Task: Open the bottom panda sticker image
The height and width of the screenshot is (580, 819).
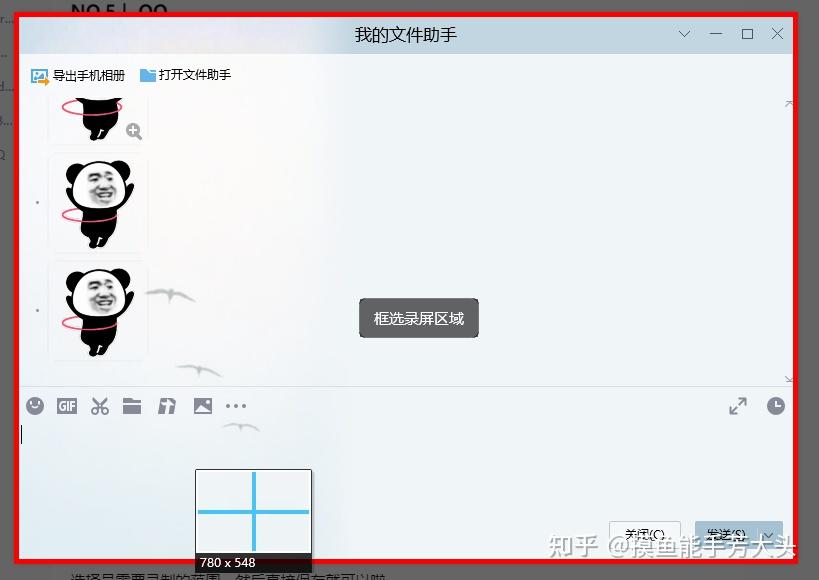Action: [99, 312]
